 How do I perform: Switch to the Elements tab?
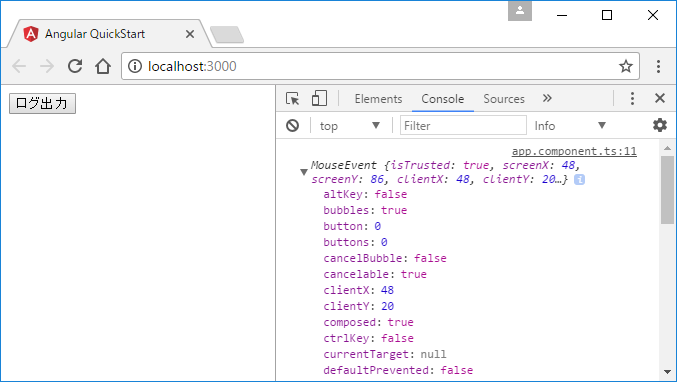378,99
